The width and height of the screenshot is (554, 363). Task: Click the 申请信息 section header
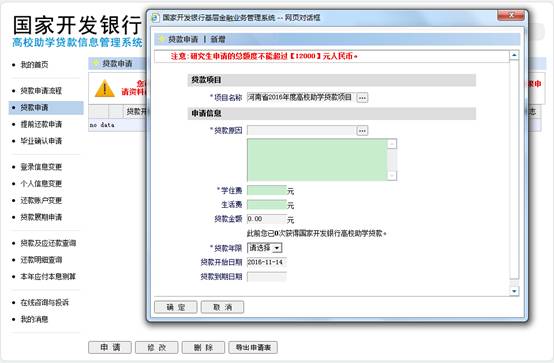click(x=331, y=113)
